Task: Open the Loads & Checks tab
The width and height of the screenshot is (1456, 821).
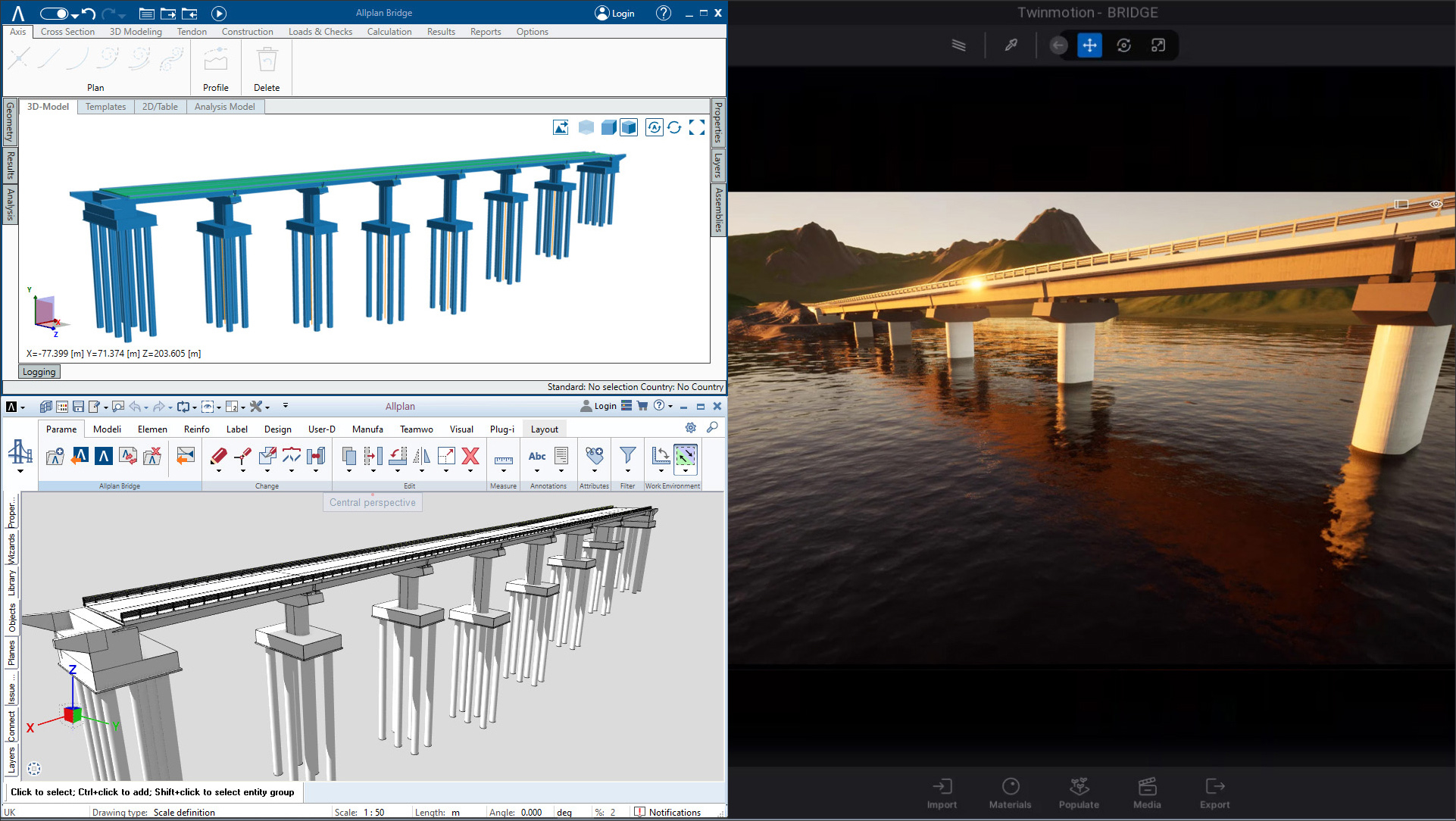Action: 320,32
